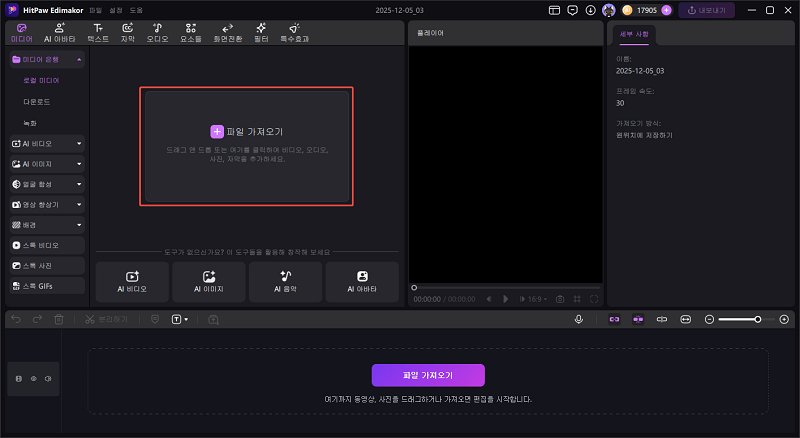Switch to the 오디오 tab
This screenshot has width=800, height=438.
[157, 33]
